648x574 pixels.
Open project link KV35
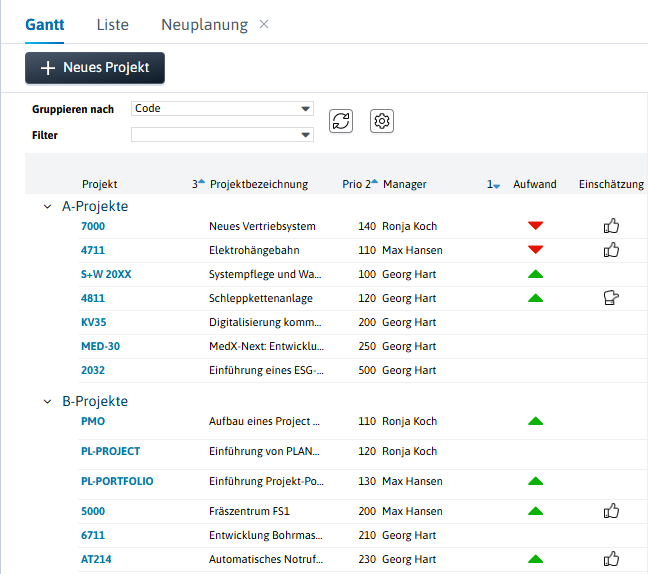94,322
